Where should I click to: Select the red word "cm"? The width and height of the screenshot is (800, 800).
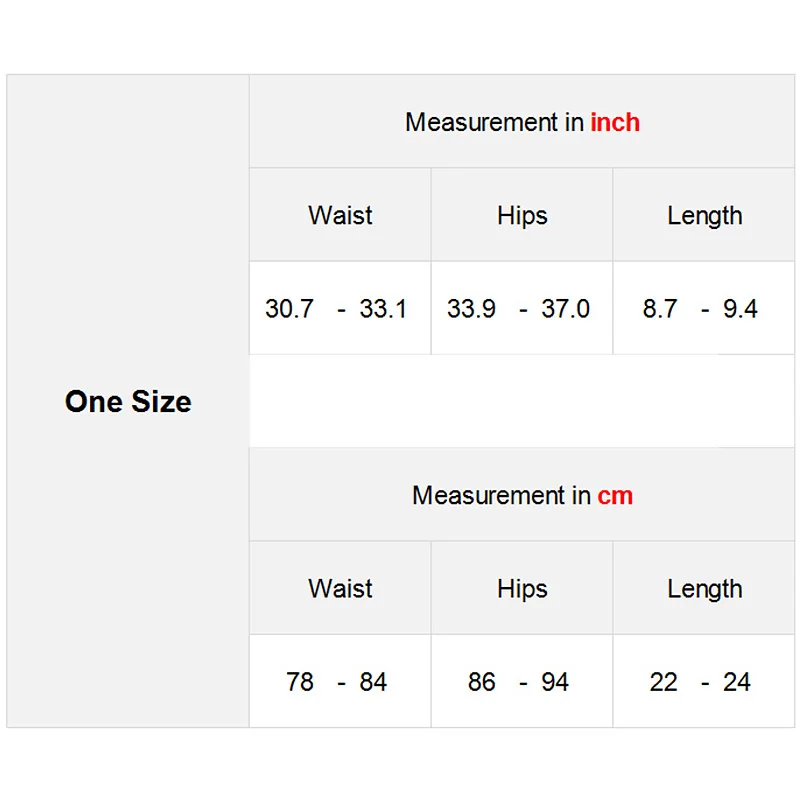615,496
